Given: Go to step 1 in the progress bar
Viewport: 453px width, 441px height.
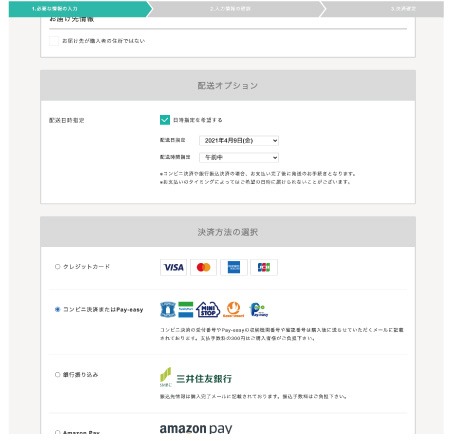Looking at the screenshot, I should tap(78, 9).
